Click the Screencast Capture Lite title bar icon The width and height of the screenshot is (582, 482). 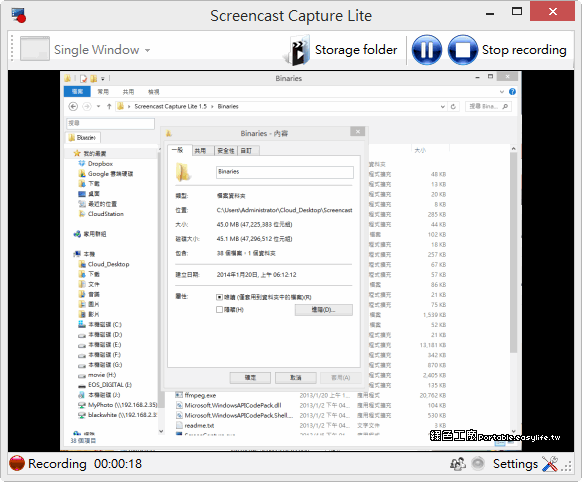click(x=18, y=15)
